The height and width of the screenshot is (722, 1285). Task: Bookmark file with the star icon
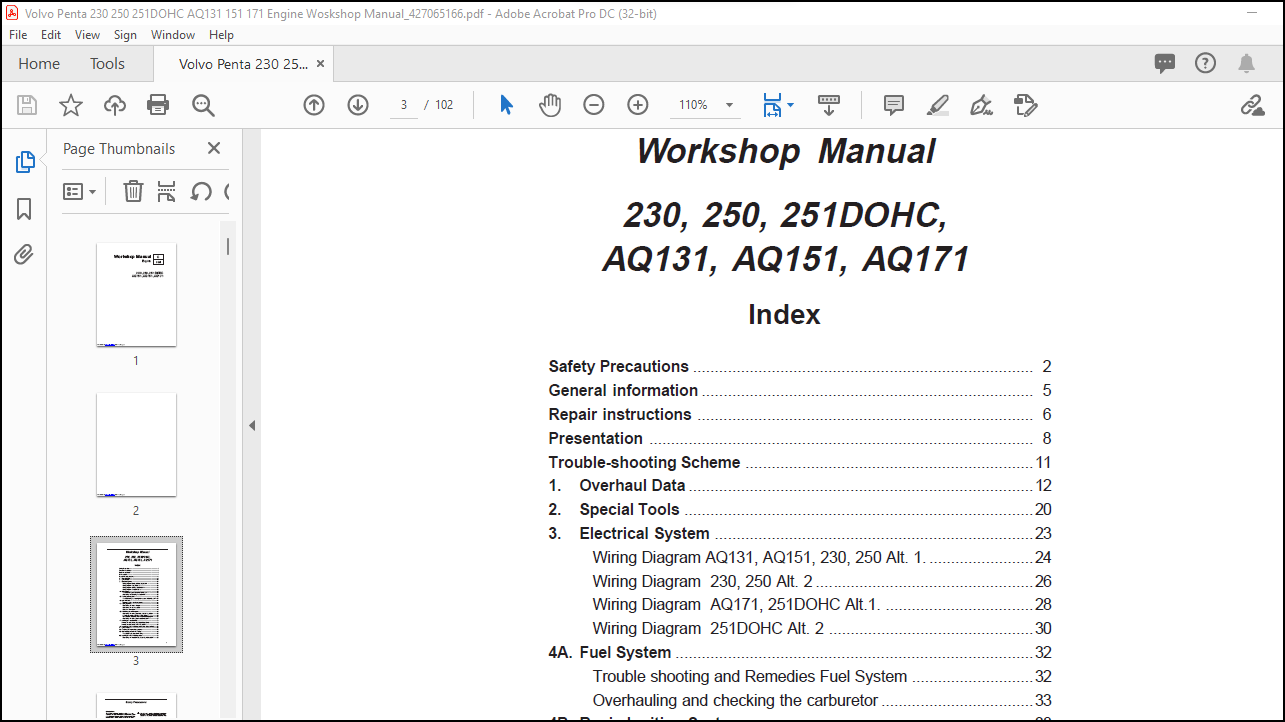coord(71,105)
